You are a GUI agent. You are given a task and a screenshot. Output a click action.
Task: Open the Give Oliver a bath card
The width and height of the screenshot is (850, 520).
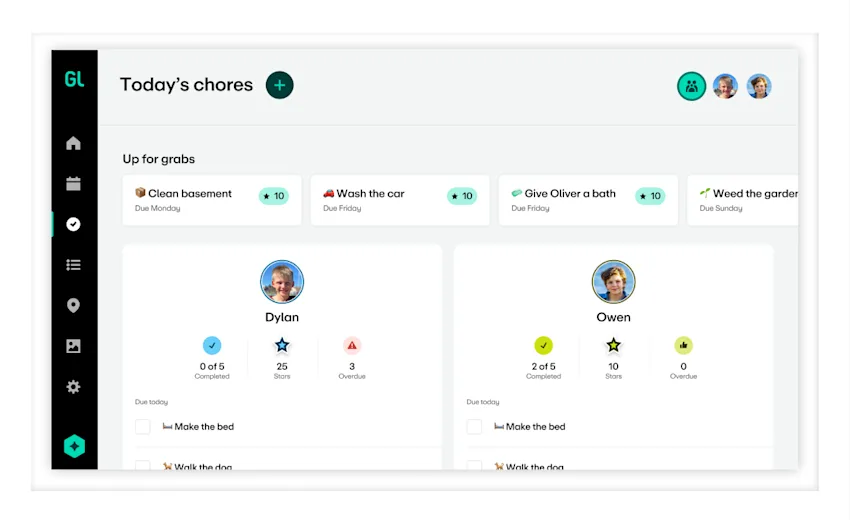pos(588,200)
